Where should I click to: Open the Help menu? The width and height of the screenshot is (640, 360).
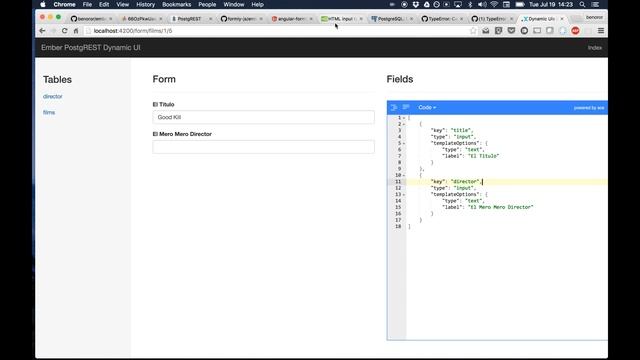[x=257, y=4]
